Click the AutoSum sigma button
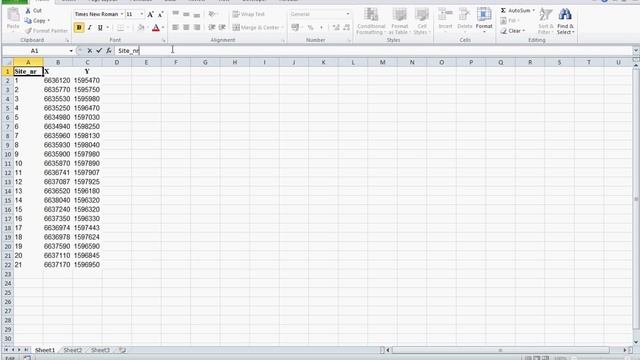 pos(515,11)
